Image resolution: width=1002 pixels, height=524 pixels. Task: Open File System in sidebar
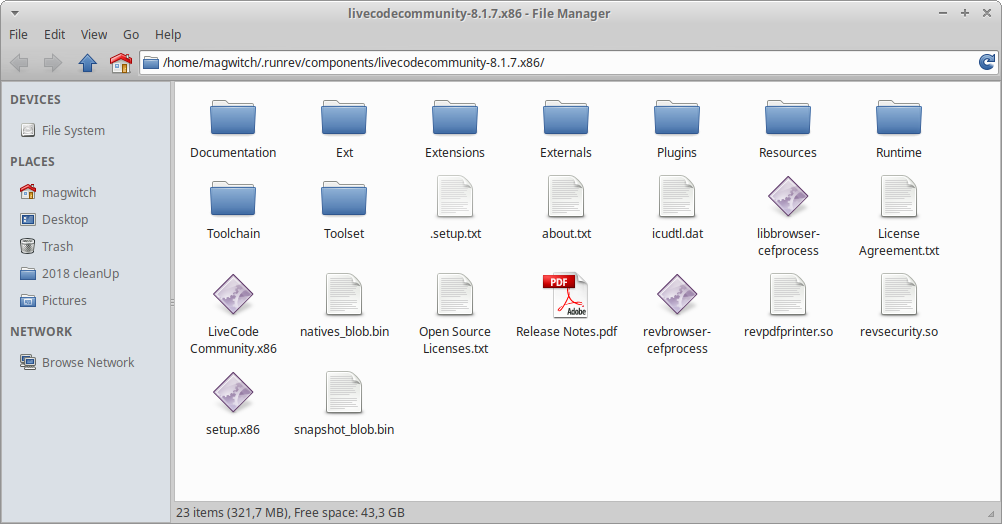pos(72,131)
